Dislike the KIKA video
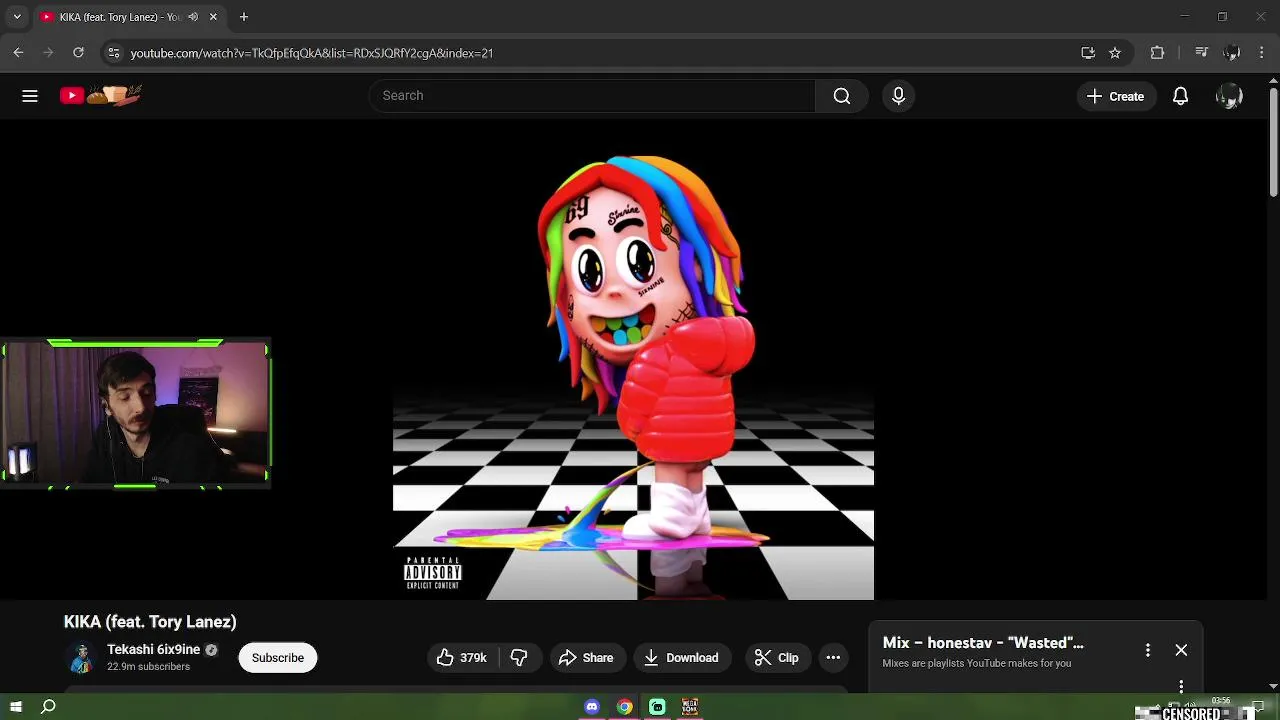Screen dimensions: 1280x720 click(518, 657)
